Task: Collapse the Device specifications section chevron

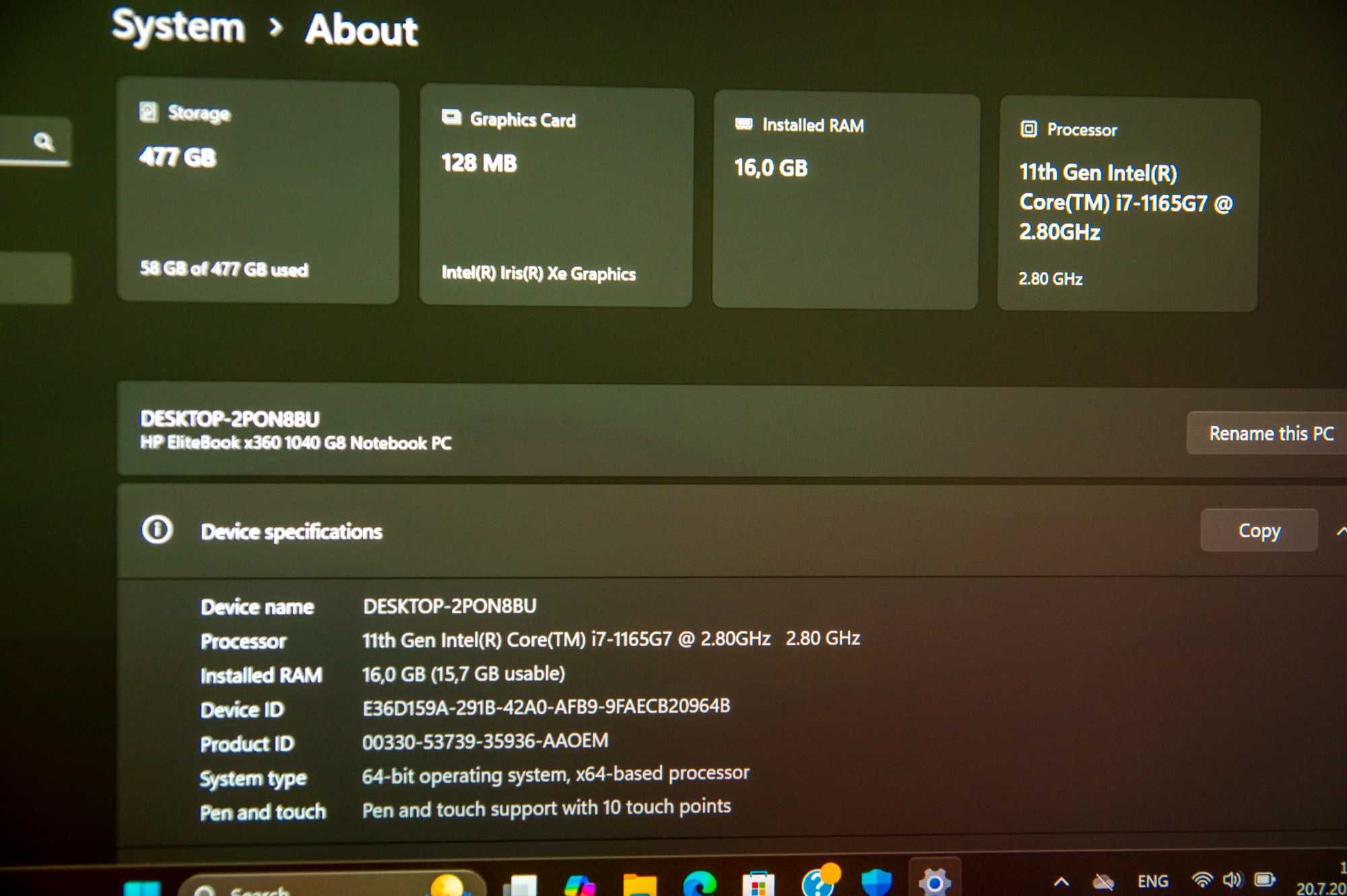Action: point(1340,532)
